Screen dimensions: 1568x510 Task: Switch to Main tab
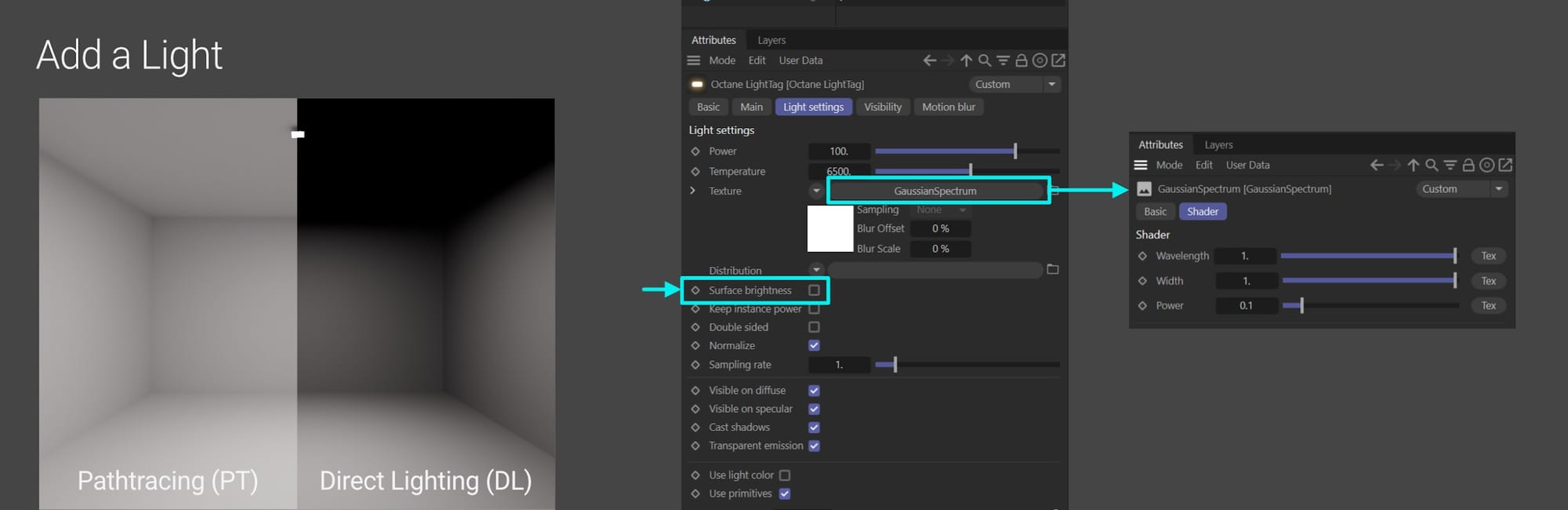(x=751, y=107)
